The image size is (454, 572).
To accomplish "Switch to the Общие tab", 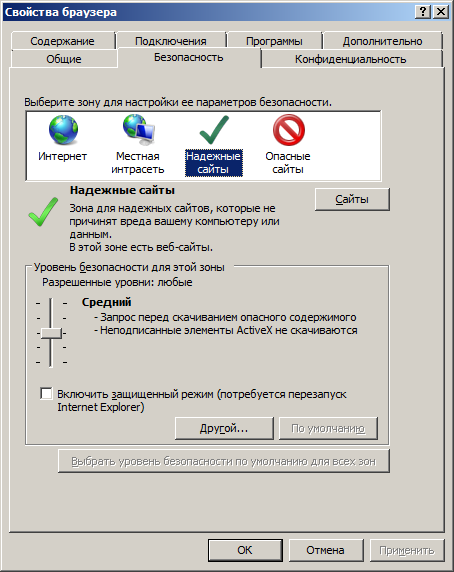I will click(64, 59).
